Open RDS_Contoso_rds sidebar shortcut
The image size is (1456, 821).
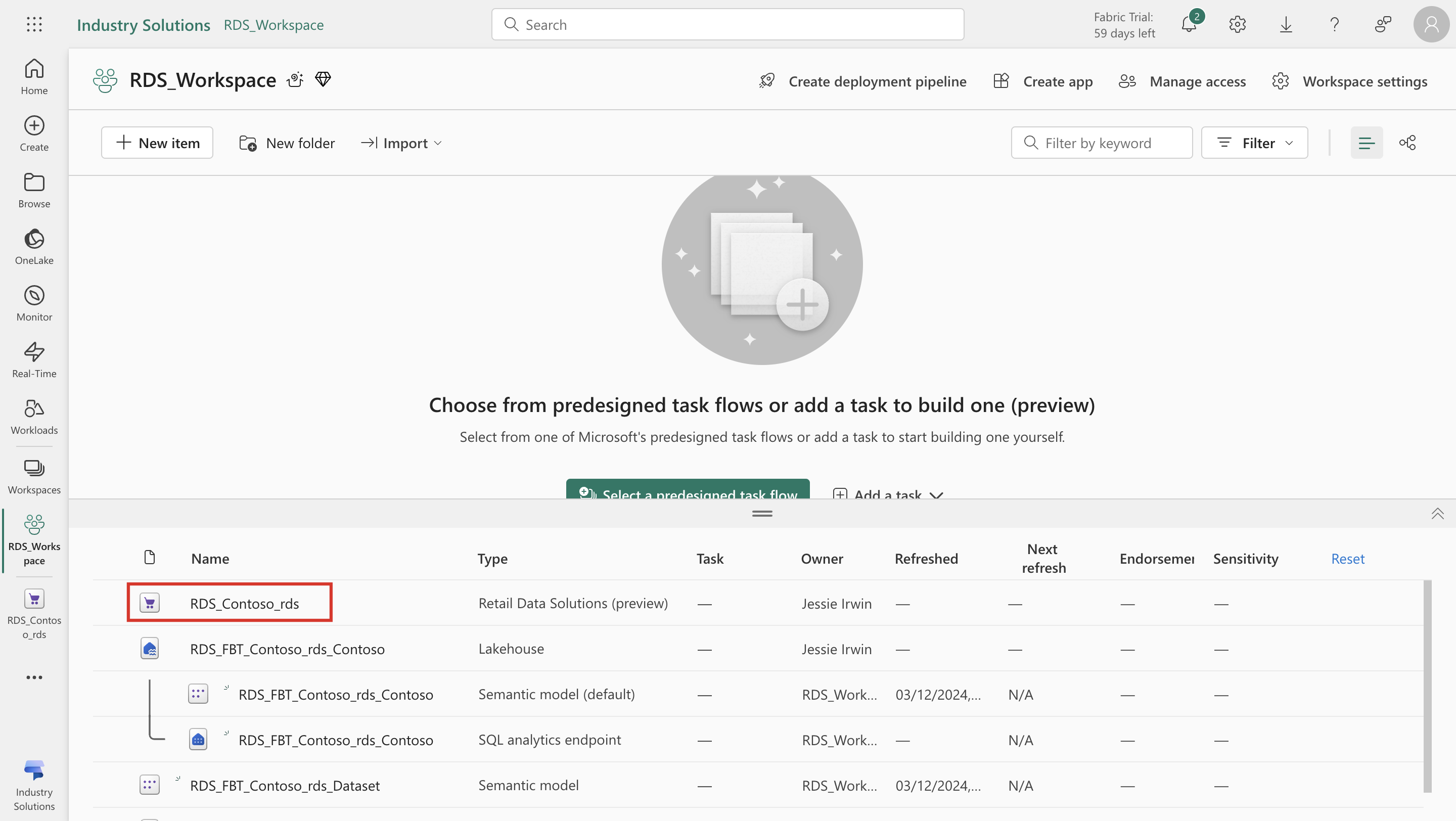[x=34, y=614]
